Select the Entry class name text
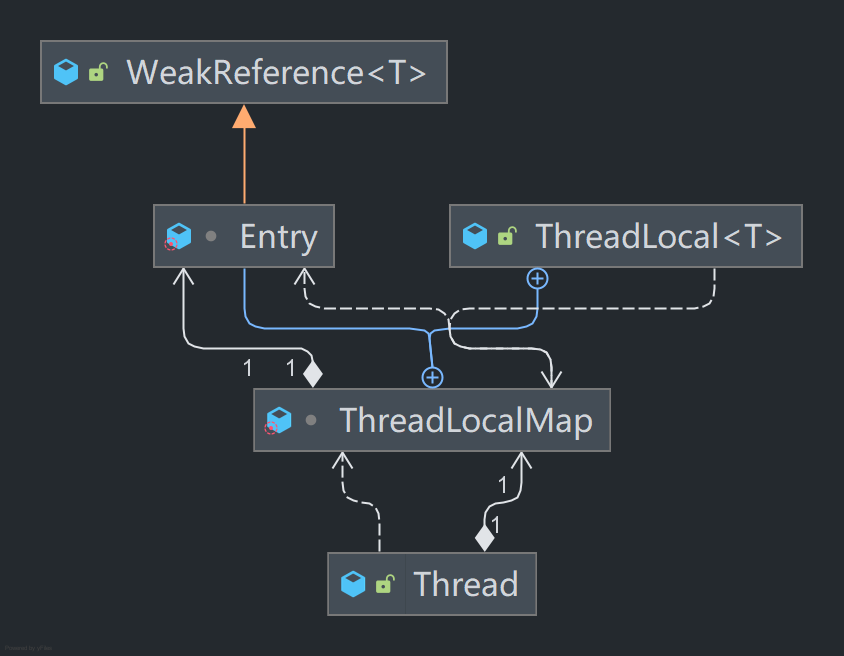Screen dimensions: 844x656 278,237
